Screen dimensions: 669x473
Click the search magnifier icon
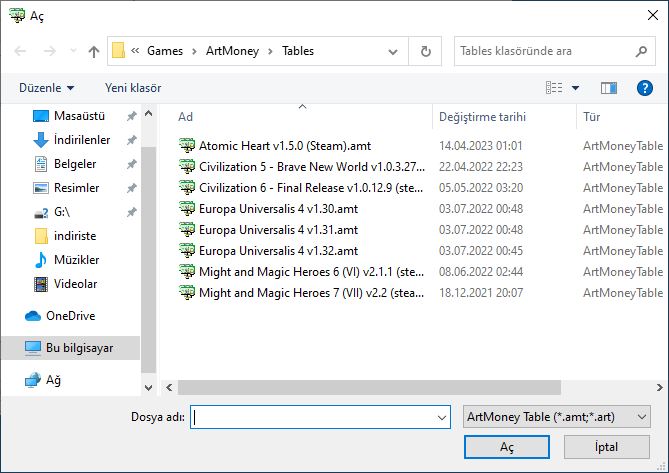point(641,51)
